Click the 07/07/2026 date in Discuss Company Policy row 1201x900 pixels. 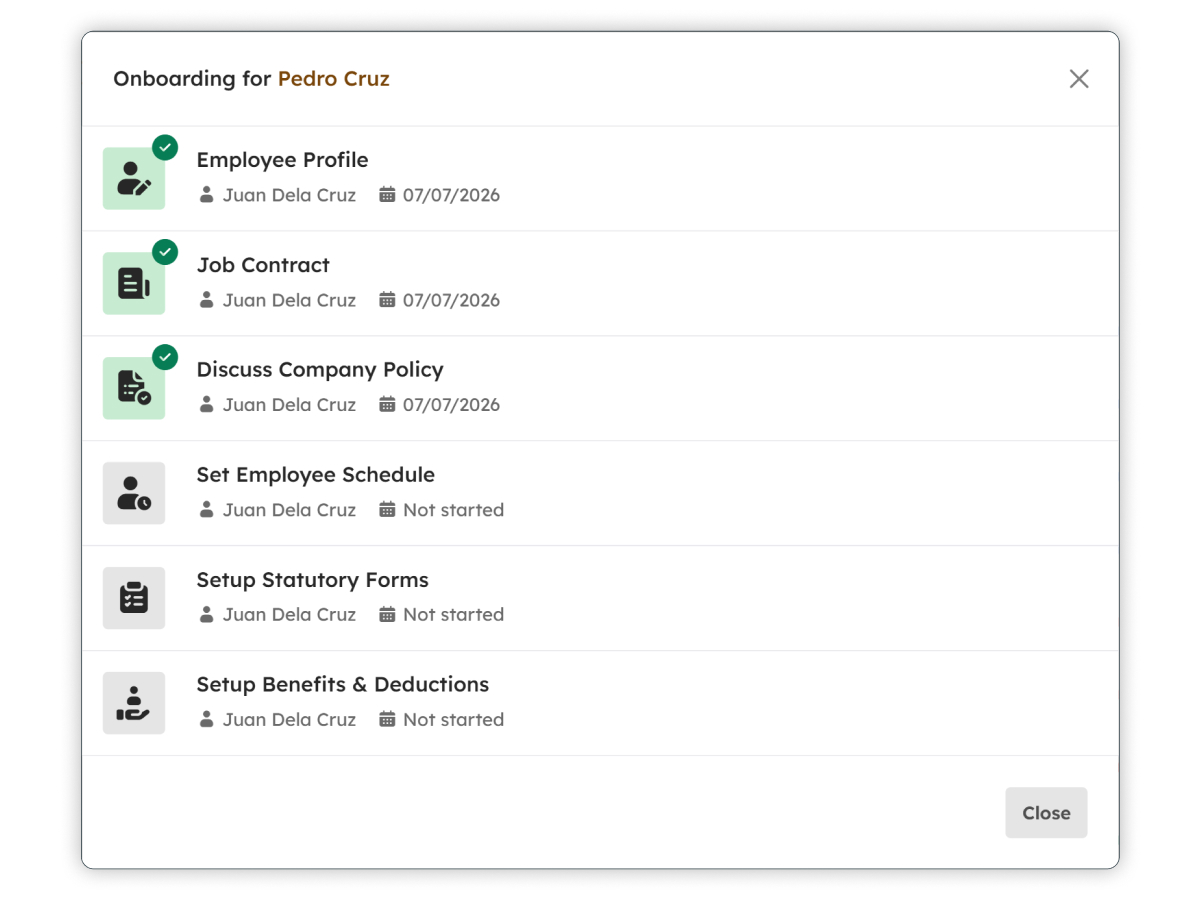point(451,405)
